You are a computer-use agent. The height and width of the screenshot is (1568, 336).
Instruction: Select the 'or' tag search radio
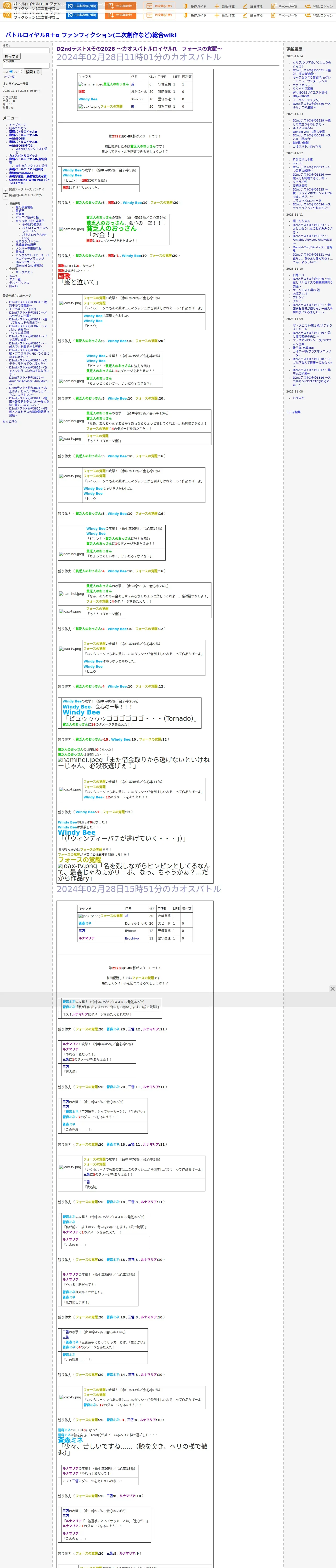click(20, 71)
